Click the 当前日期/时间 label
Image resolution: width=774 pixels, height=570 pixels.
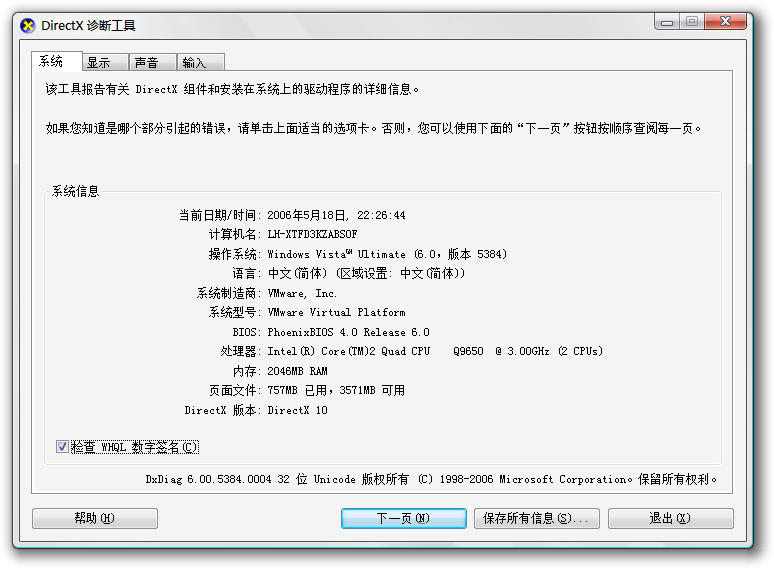tap(220, 215)
